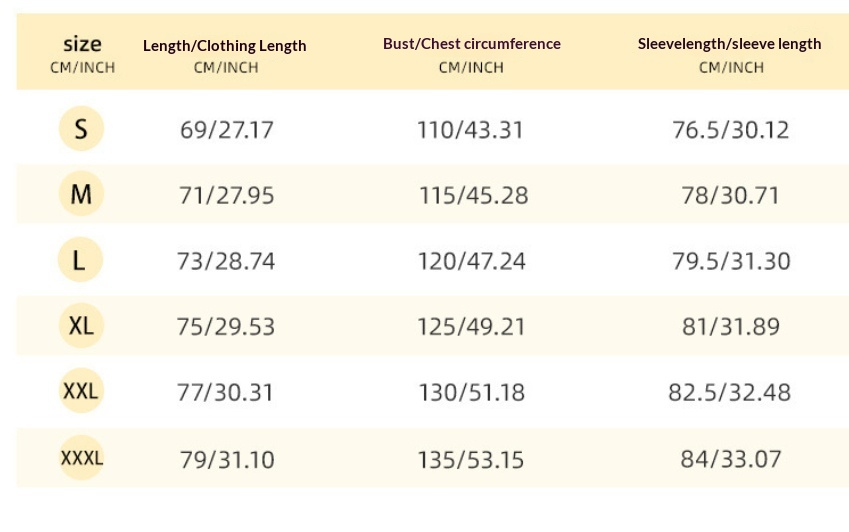Click the size column header
The width and height of the screenshot is (849, 532).
tap(82, 54)
